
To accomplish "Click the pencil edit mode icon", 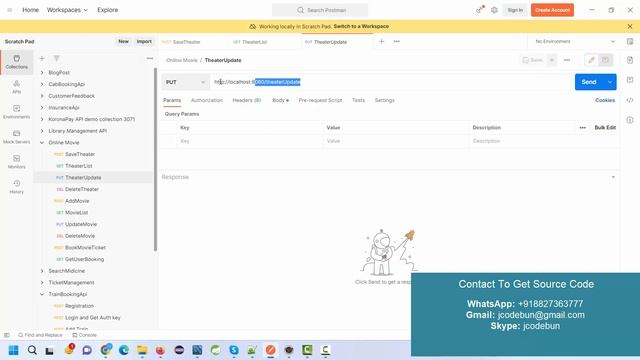I will click(x=591, y=60).
